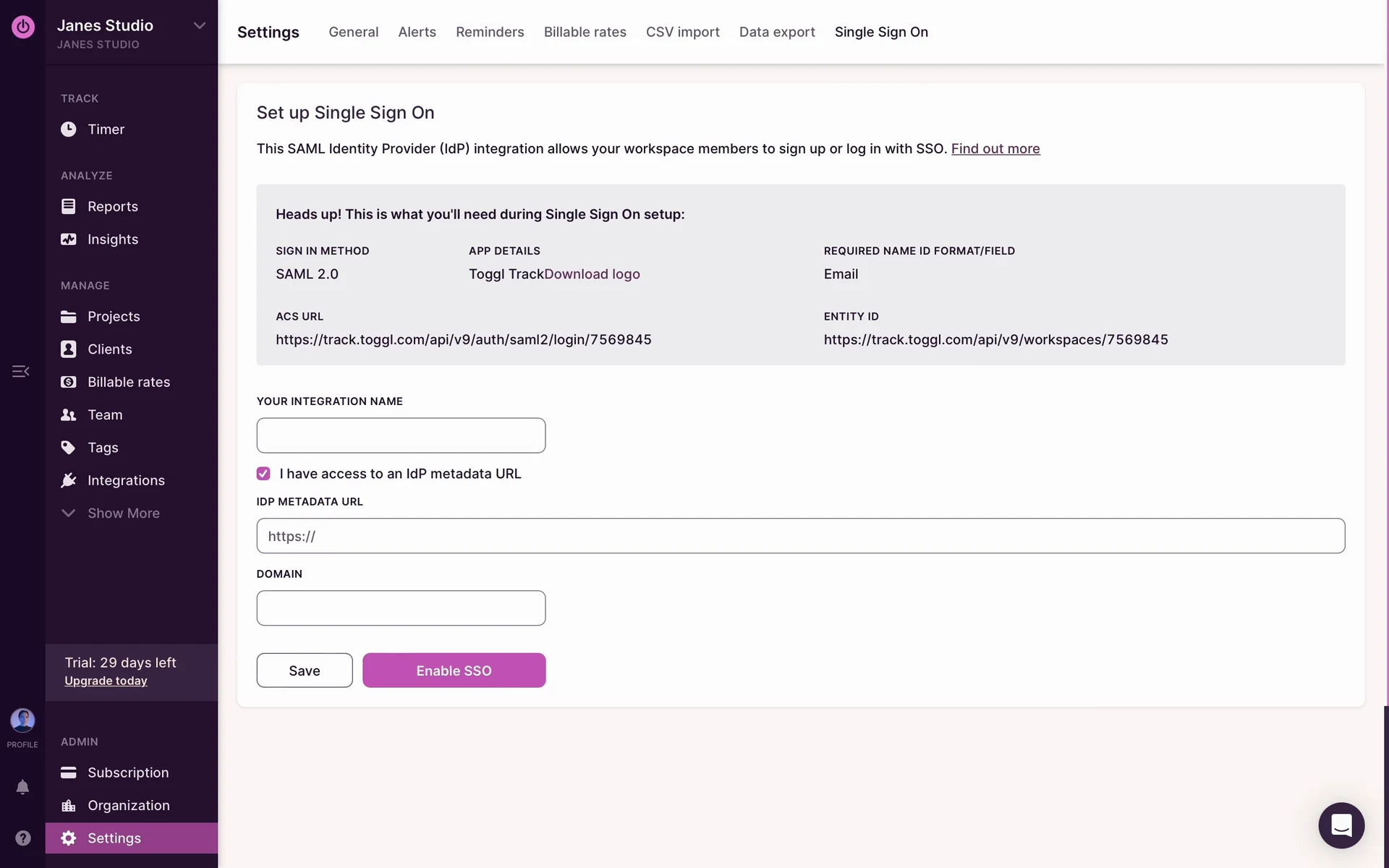Open Integrations plug icon
Screen dimensions: 1389x868
click(x=68, y=480)
